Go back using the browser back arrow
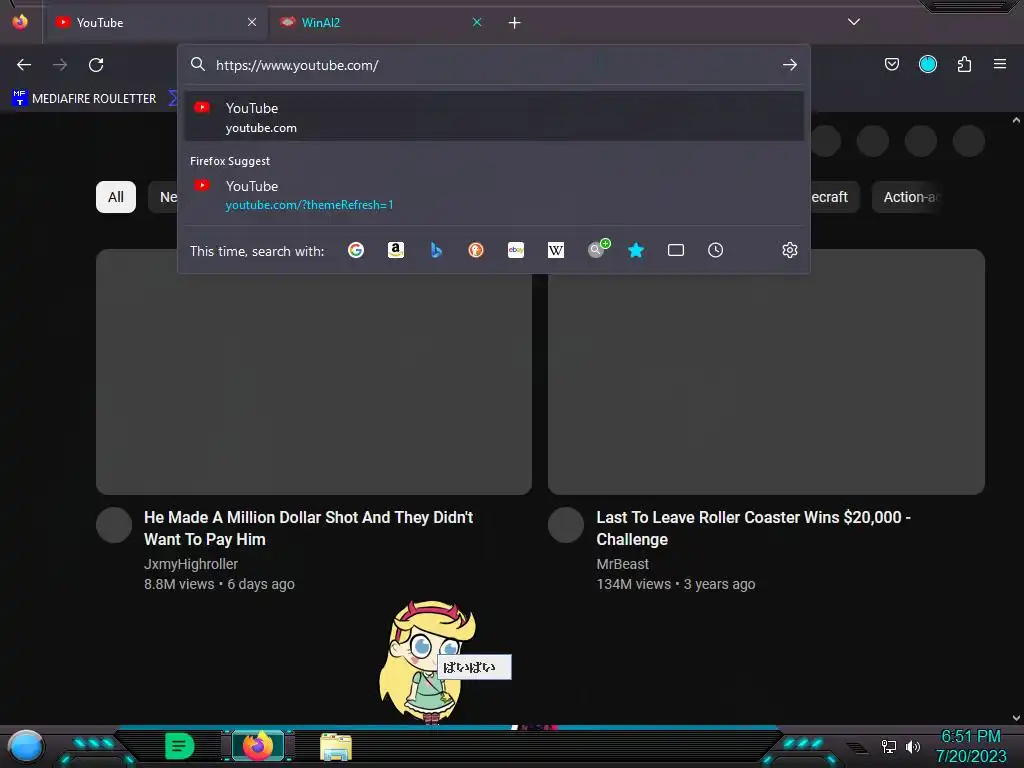The image size is (1024, 768). coord(24,65)
